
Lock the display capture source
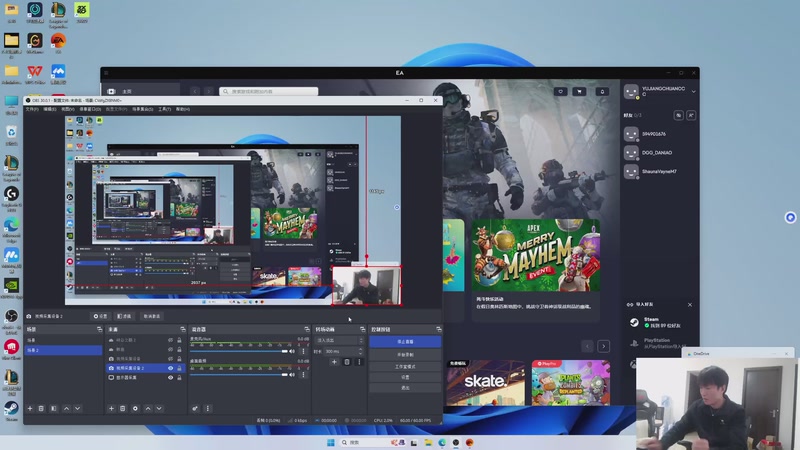click(x=179, y=378)
